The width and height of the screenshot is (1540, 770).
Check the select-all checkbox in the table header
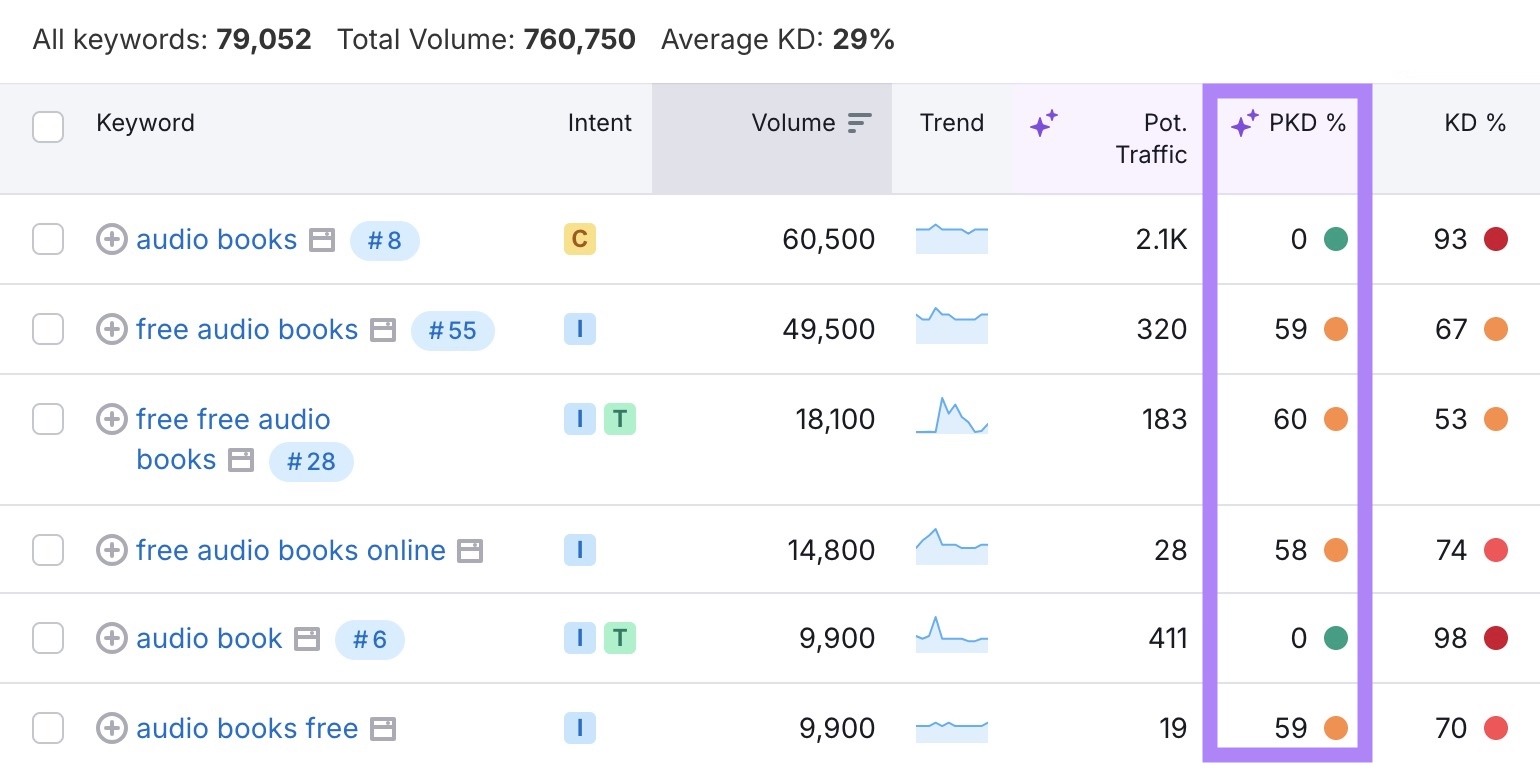pyautogui.click(x=47, y=127)
